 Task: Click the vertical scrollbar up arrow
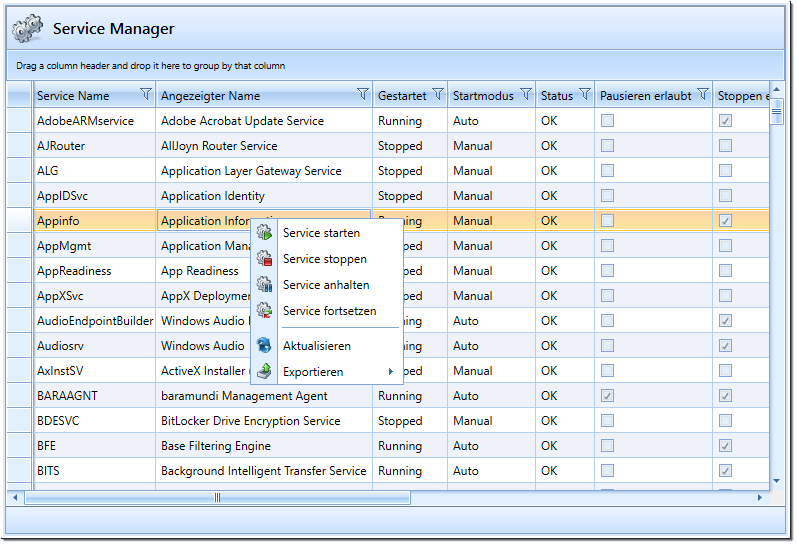pyautogui.click(x=776, y=89)
